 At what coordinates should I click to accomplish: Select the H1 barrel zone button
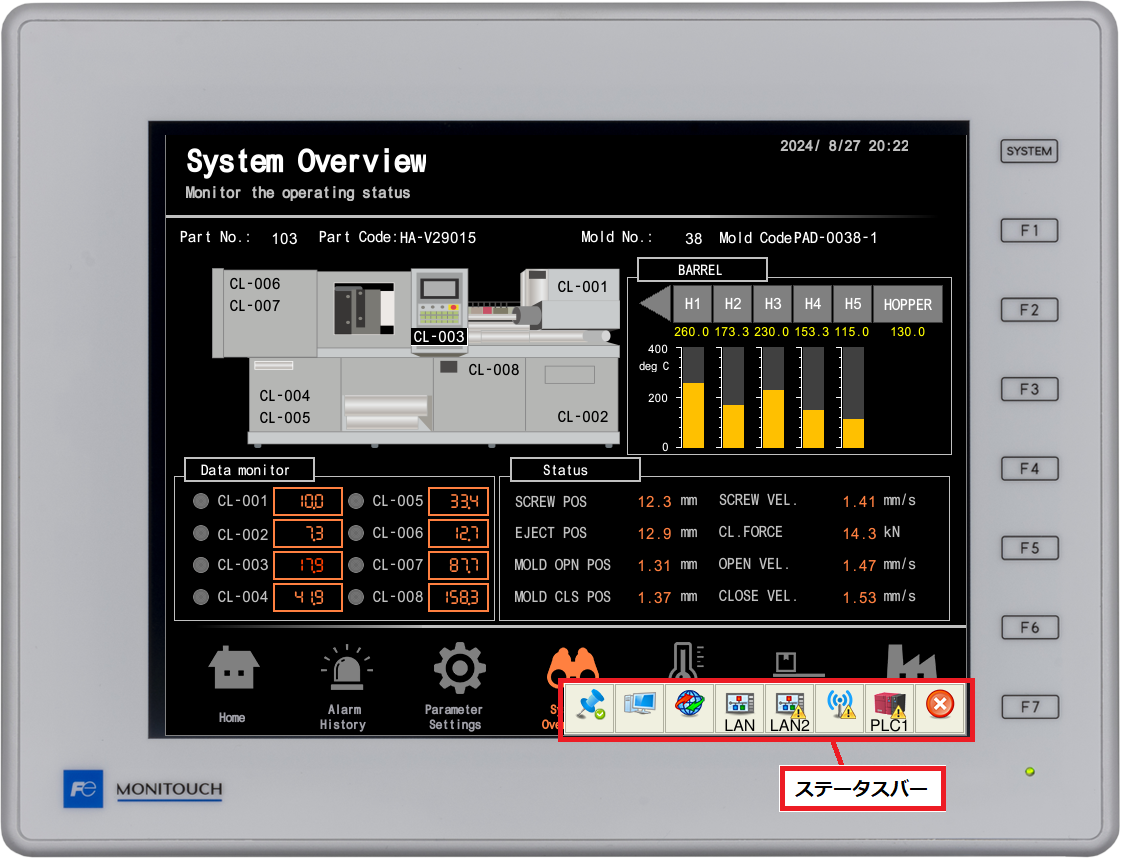692,304
